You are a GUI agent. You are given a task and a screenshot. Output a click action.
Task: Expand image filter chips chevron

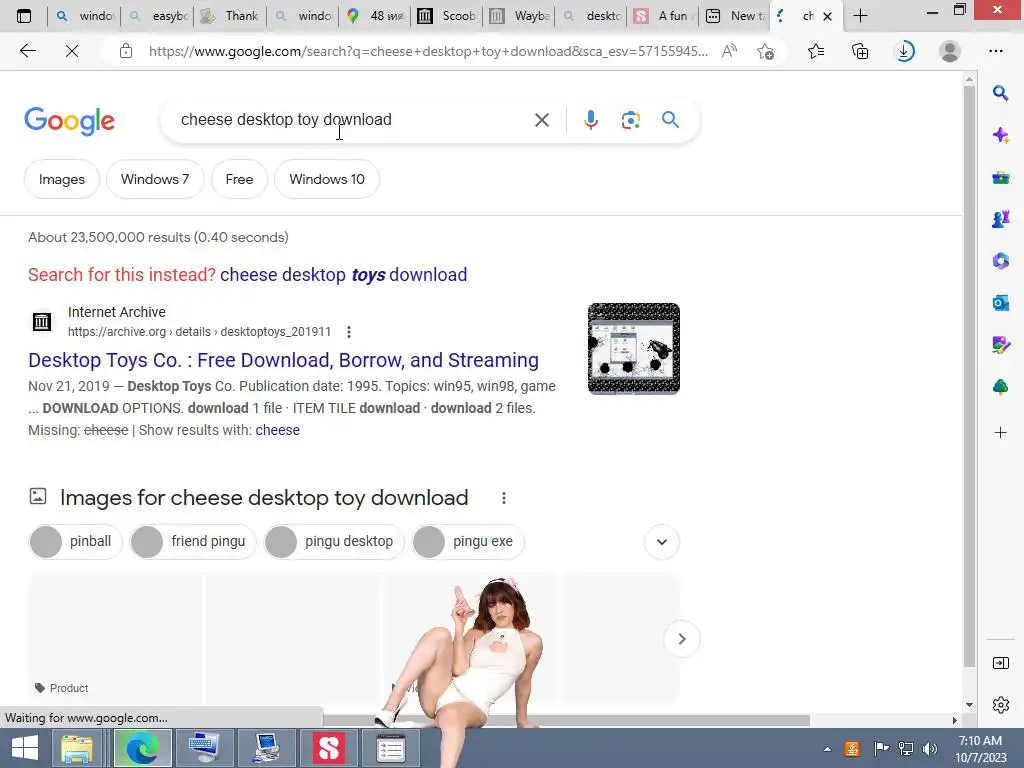[662, 542]
